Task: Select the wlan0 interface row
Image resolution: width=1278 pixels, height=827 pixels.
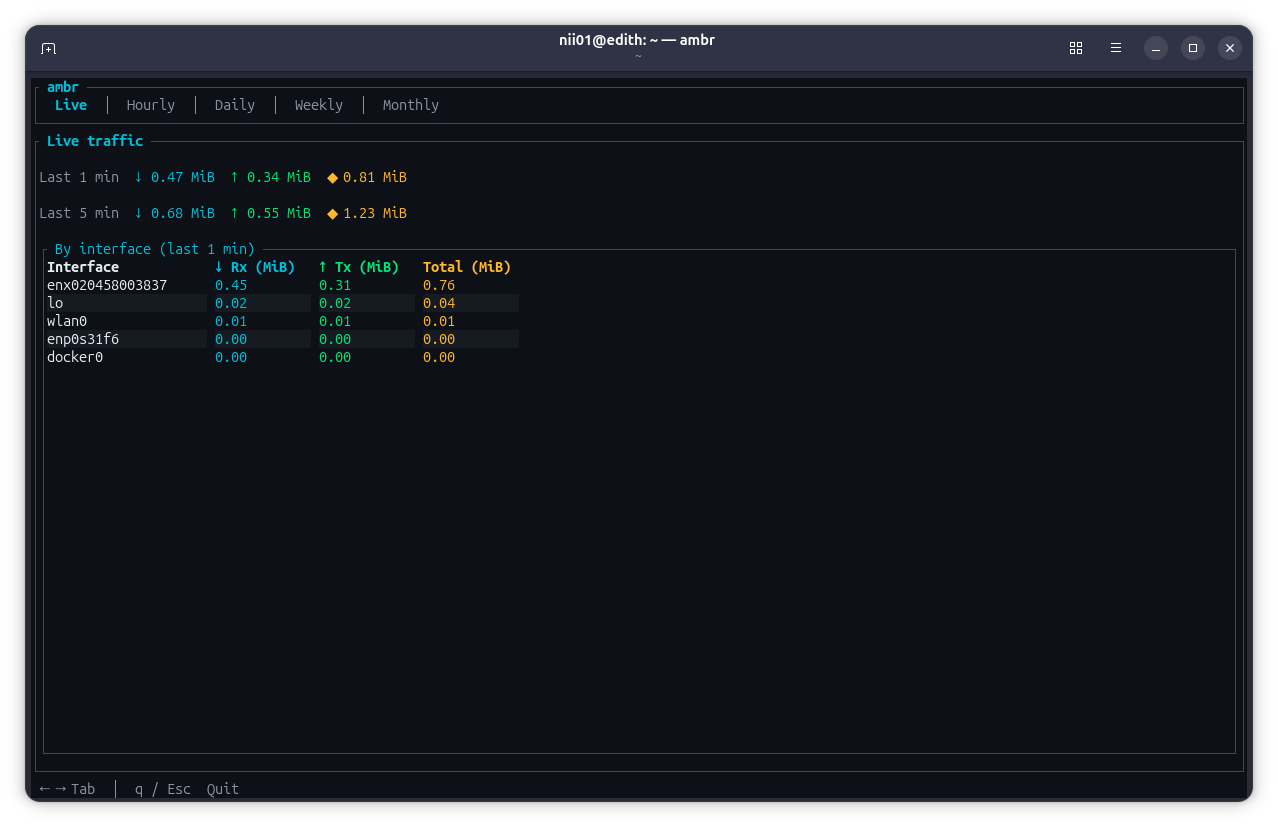Action: coord(282,321)
